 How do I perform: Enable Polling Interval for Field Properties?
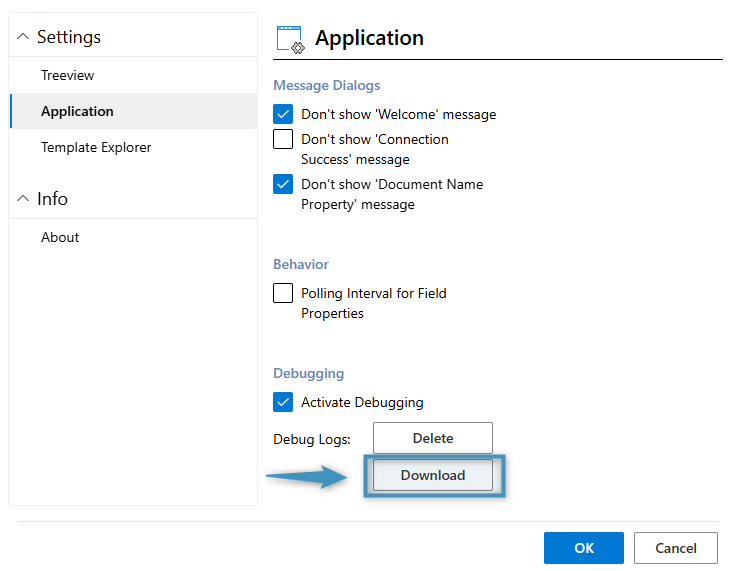point(283,293)
